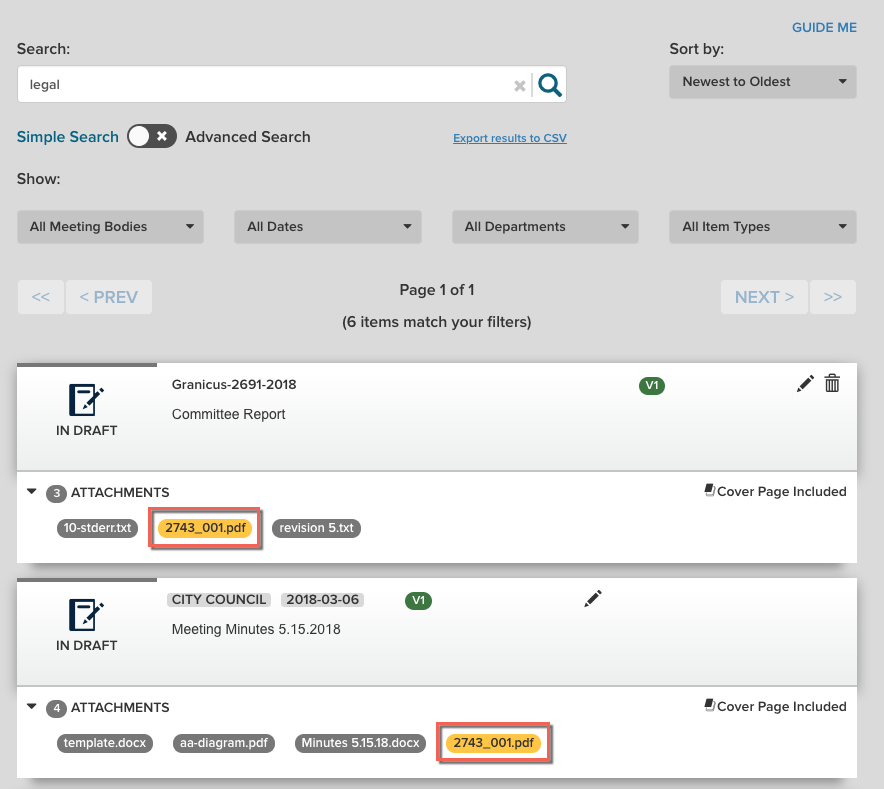This screenshot has width=884, height=789.
Task: Open the All Departments dropdown
Action: click(x=545, y=227)
